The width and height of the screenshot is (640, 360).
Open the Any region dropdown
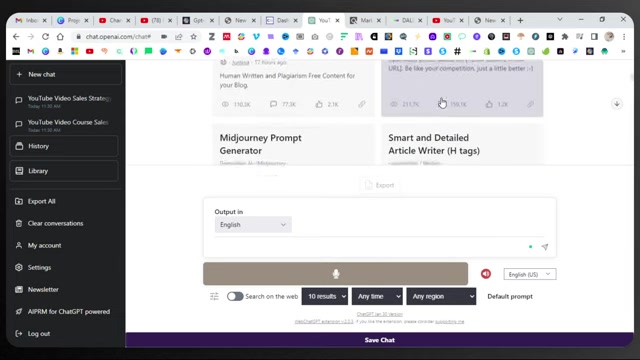click(x=441, y=296)
